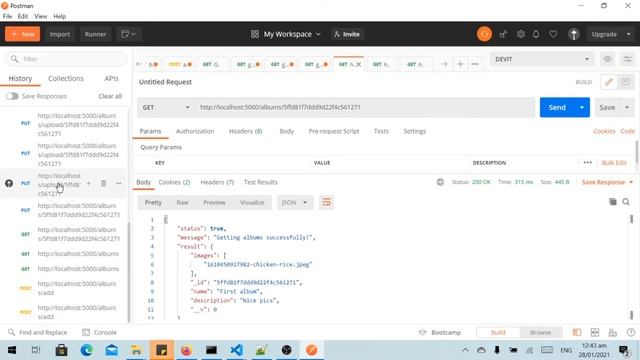
Task: Open the JSON format dropdown
Action: click(295, 202)
